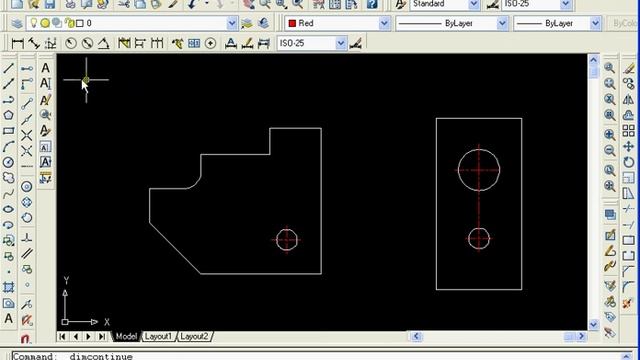
Task: Switch to the Model tab
Action: (126, 336)
